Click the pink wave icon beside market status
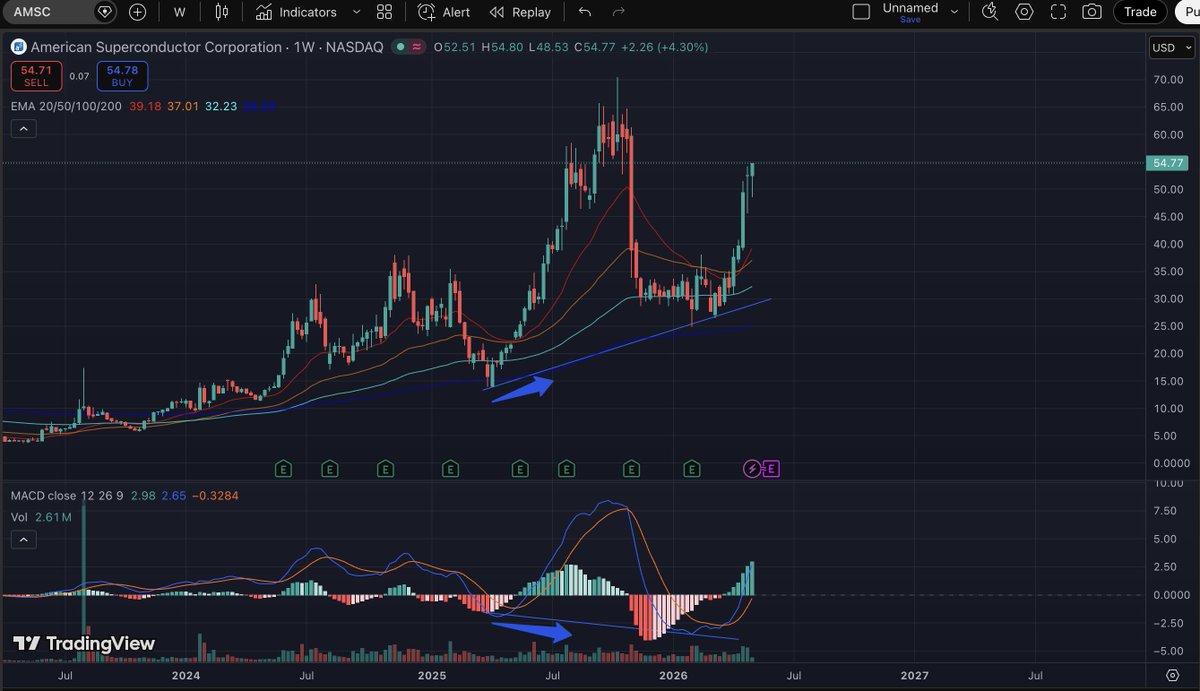Image resolution: width=1200 pixels, height=691 pixels. tap(415, 47)
